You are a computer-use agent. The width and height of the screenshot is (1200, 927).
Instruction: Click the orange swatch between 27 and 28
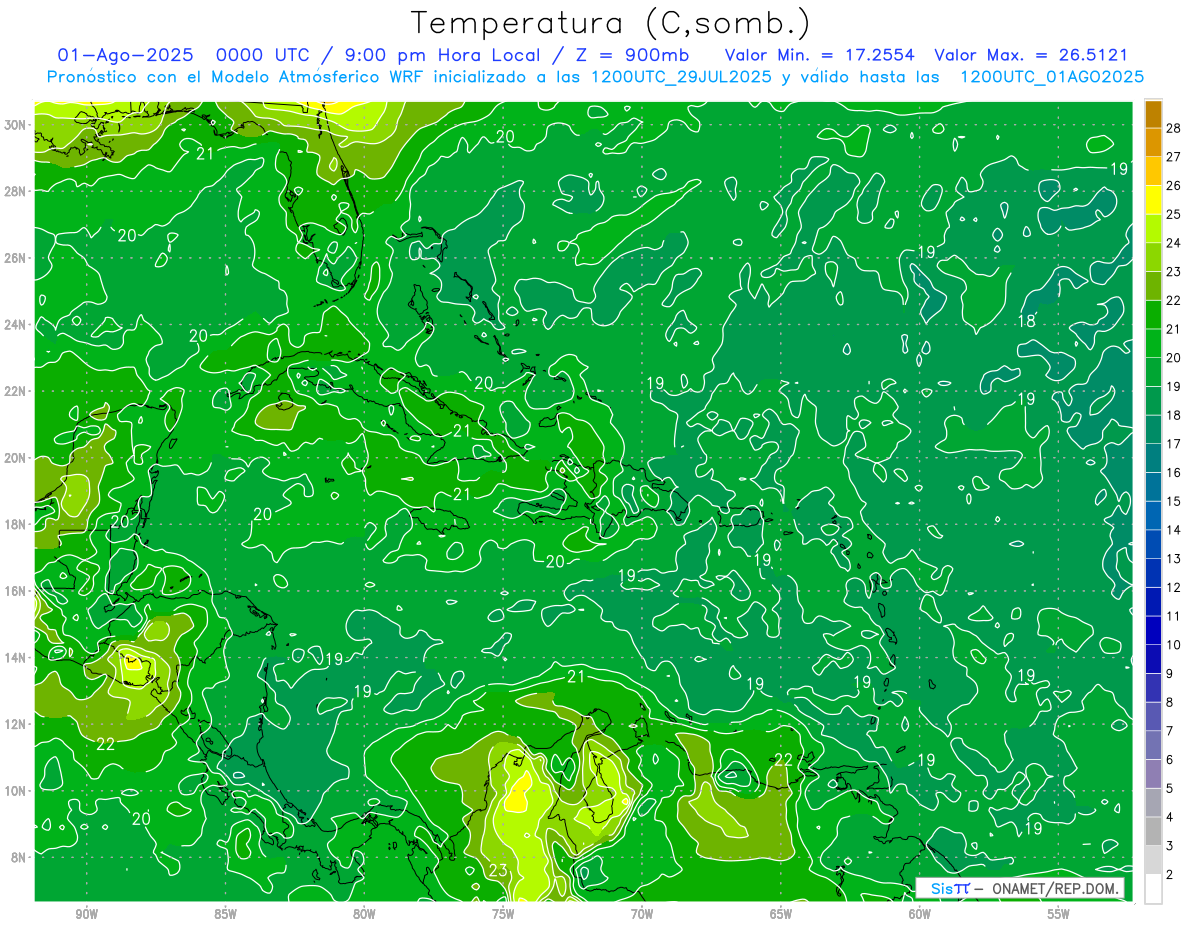[1153, 142]
